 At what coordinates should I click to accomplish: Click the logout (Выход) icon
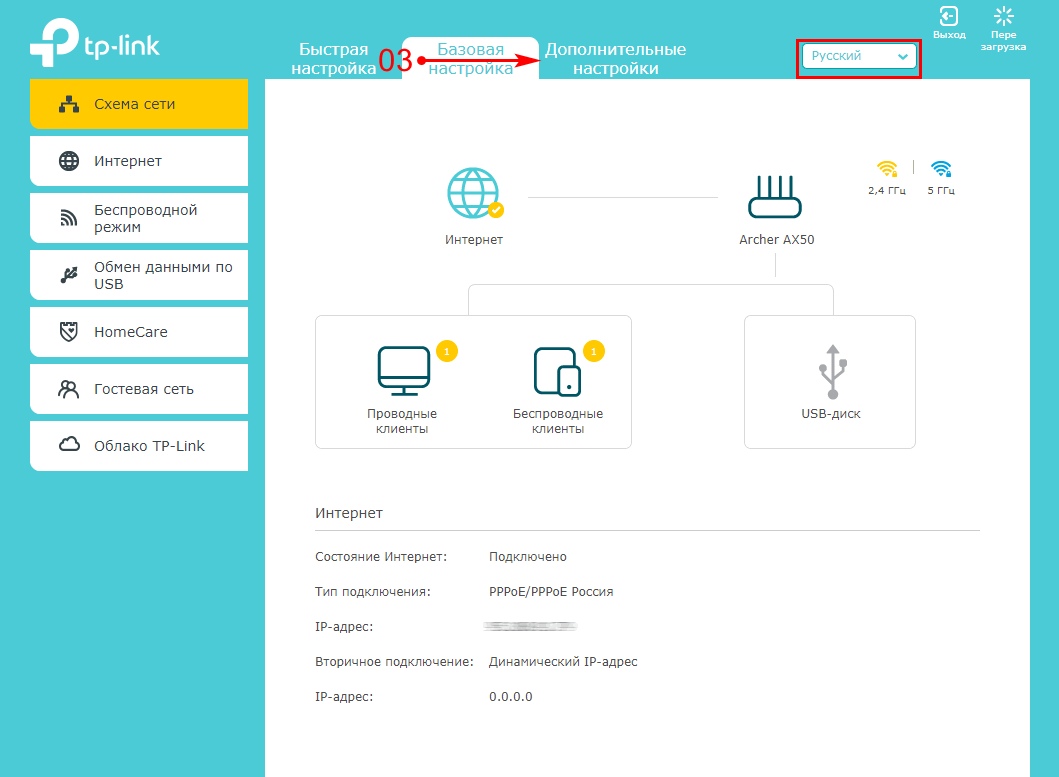[948, 17]
